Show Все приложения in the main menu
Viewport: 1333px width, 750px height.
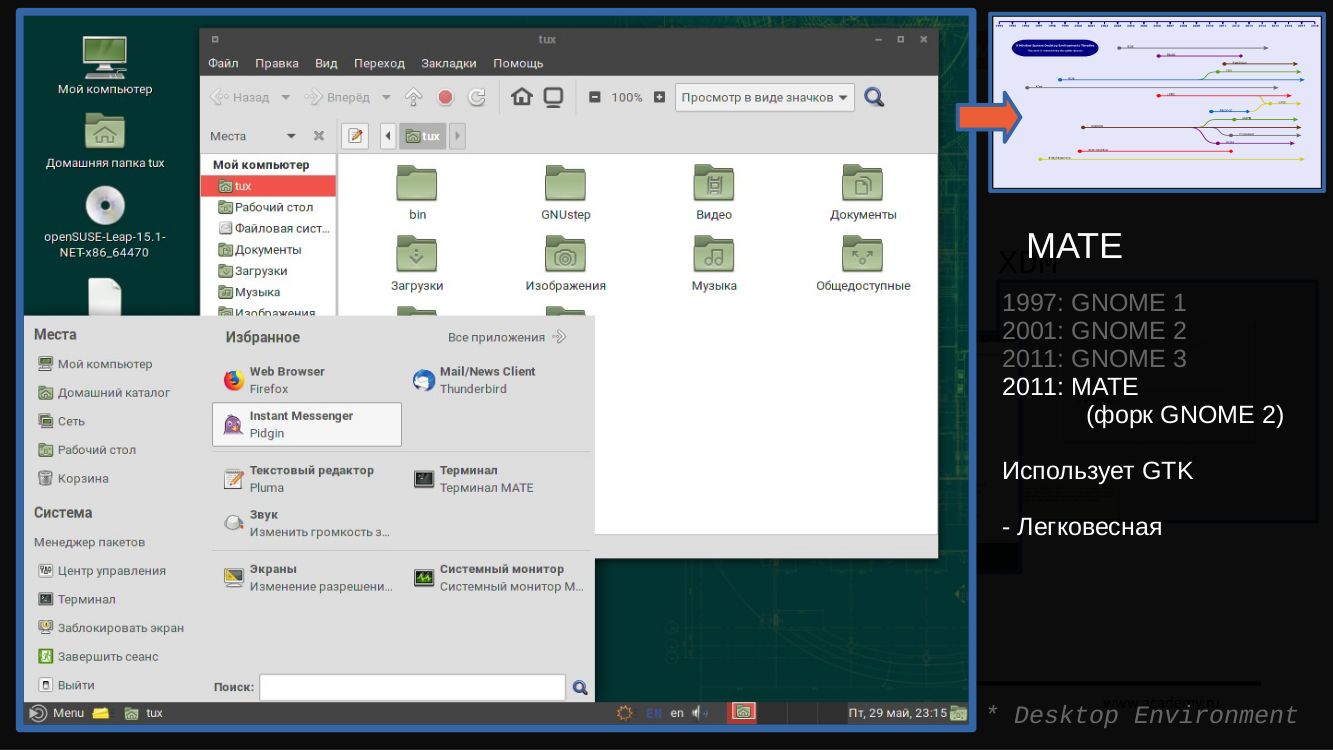point(507,337)
